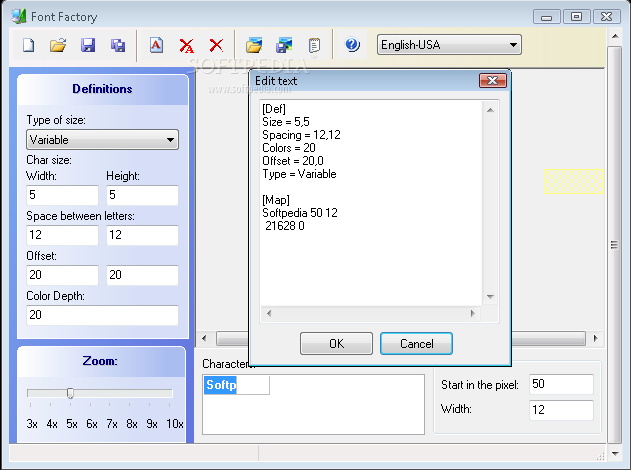Click the Edit text scroll up arrow

click(x=490, y=110)
